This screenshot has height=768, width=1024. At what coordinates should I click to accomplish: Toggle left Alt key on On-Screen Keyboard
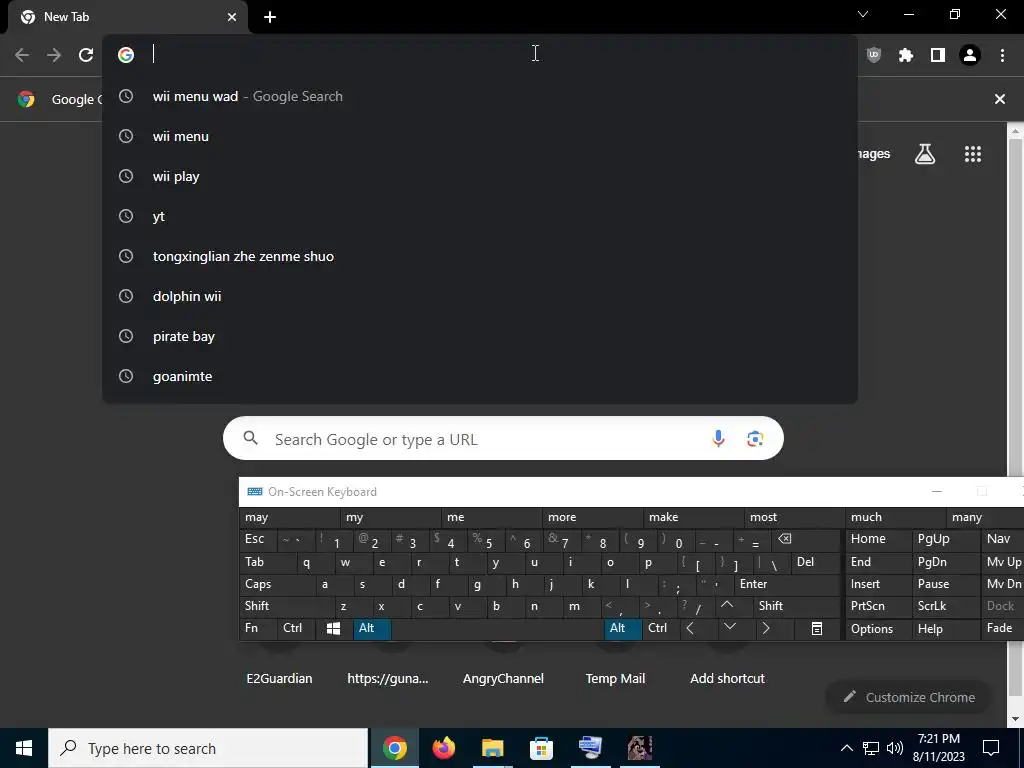(373, 628)
